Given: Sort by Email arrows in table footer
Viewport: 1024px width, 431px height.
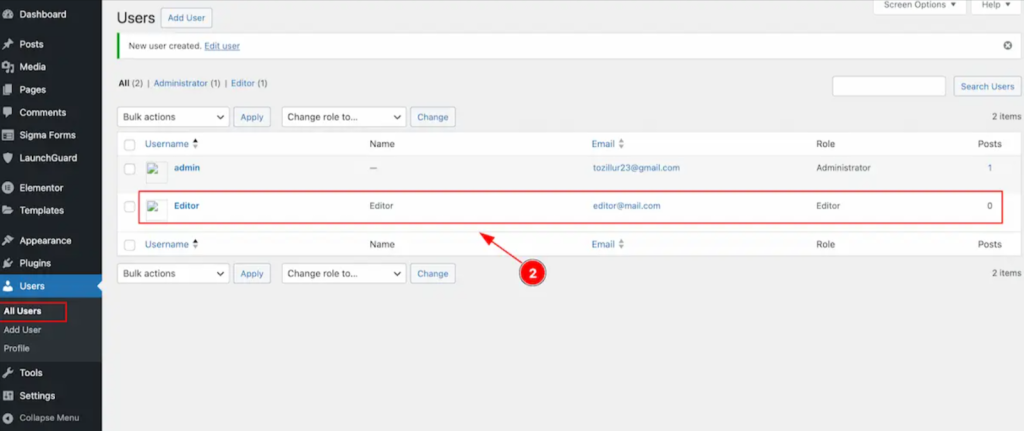Looking at the screenshot, I should point(621,244).
